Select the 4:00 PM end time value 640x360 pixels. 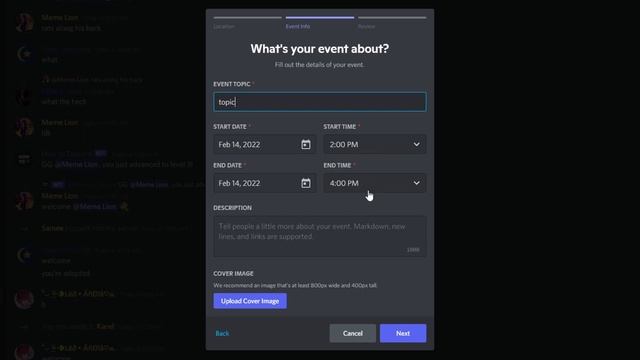(x=344, y=183)
